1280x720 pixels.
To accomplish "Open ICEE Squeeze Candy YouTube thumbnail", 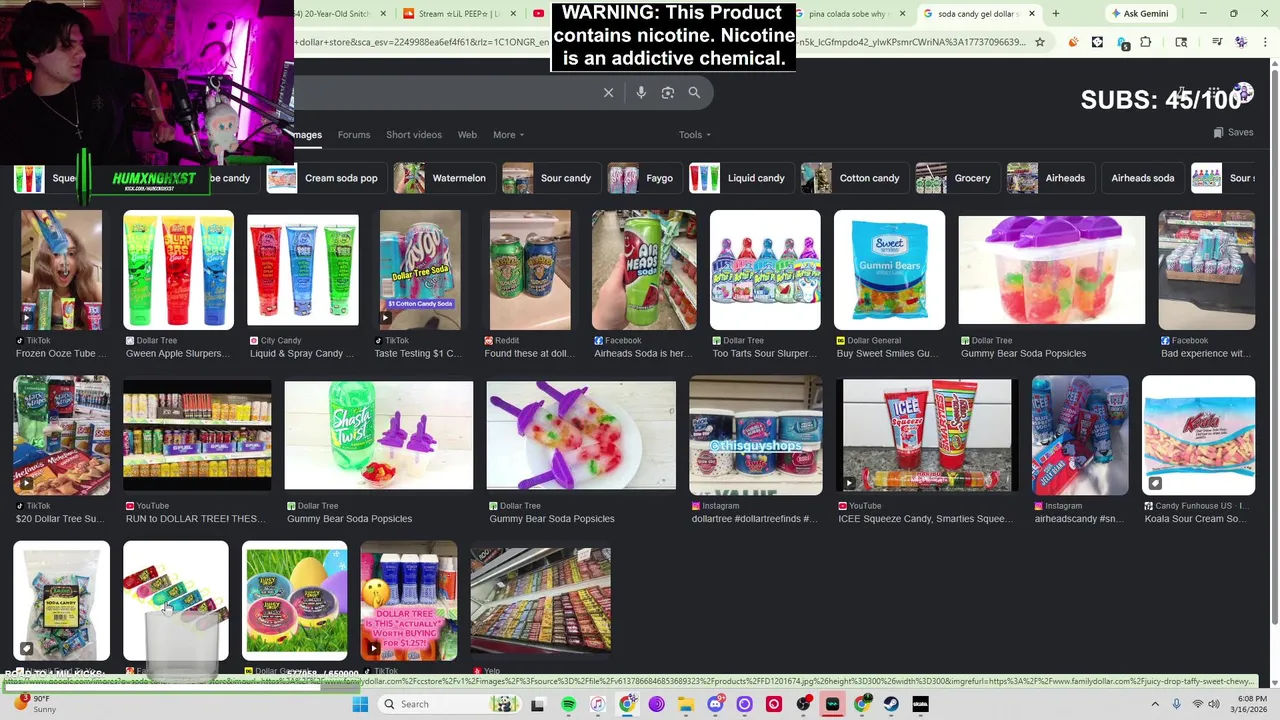I will point(926,435).
